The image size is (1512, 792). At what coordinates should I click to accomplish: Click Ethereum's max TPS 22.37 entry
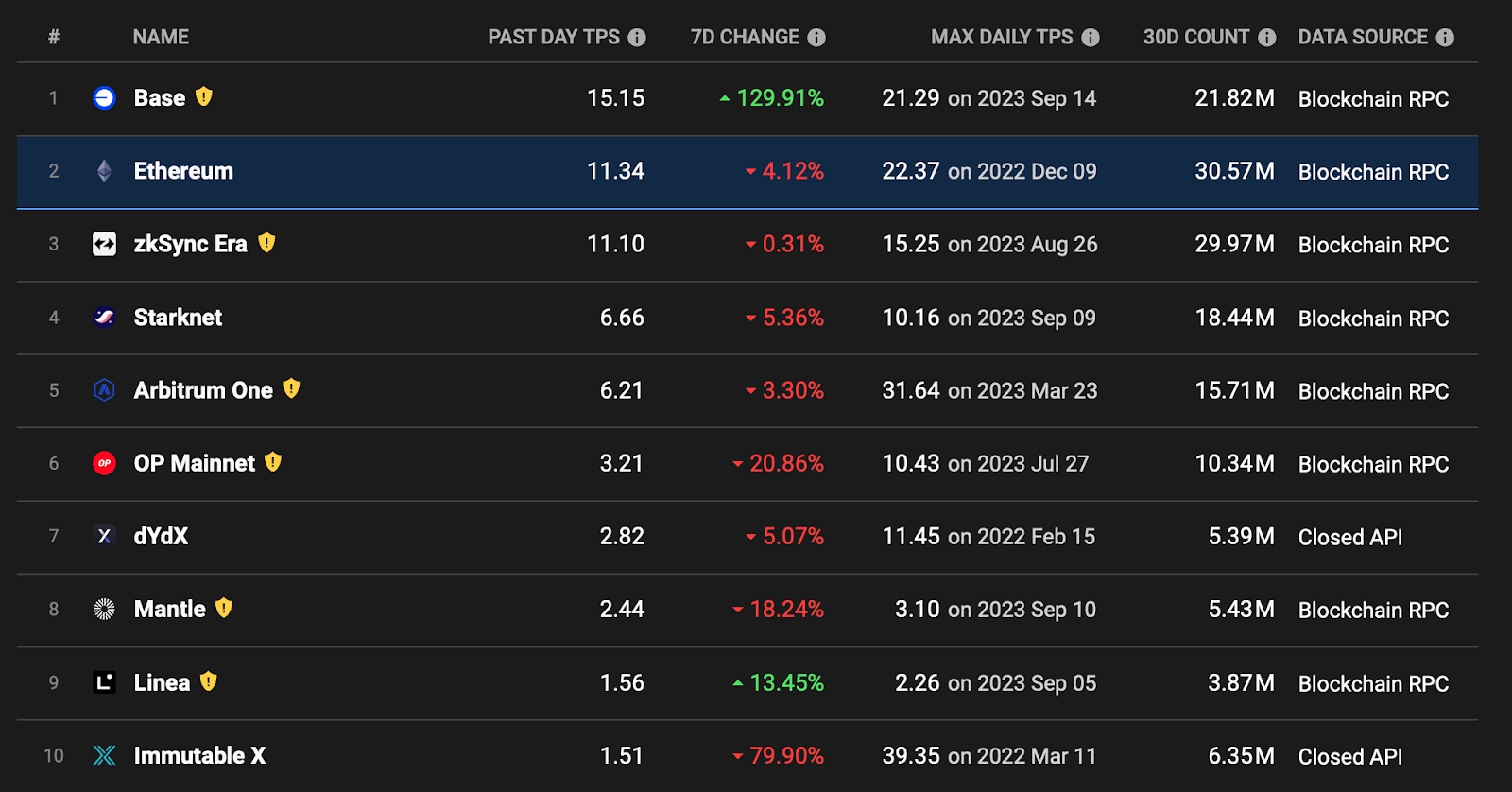989,171
